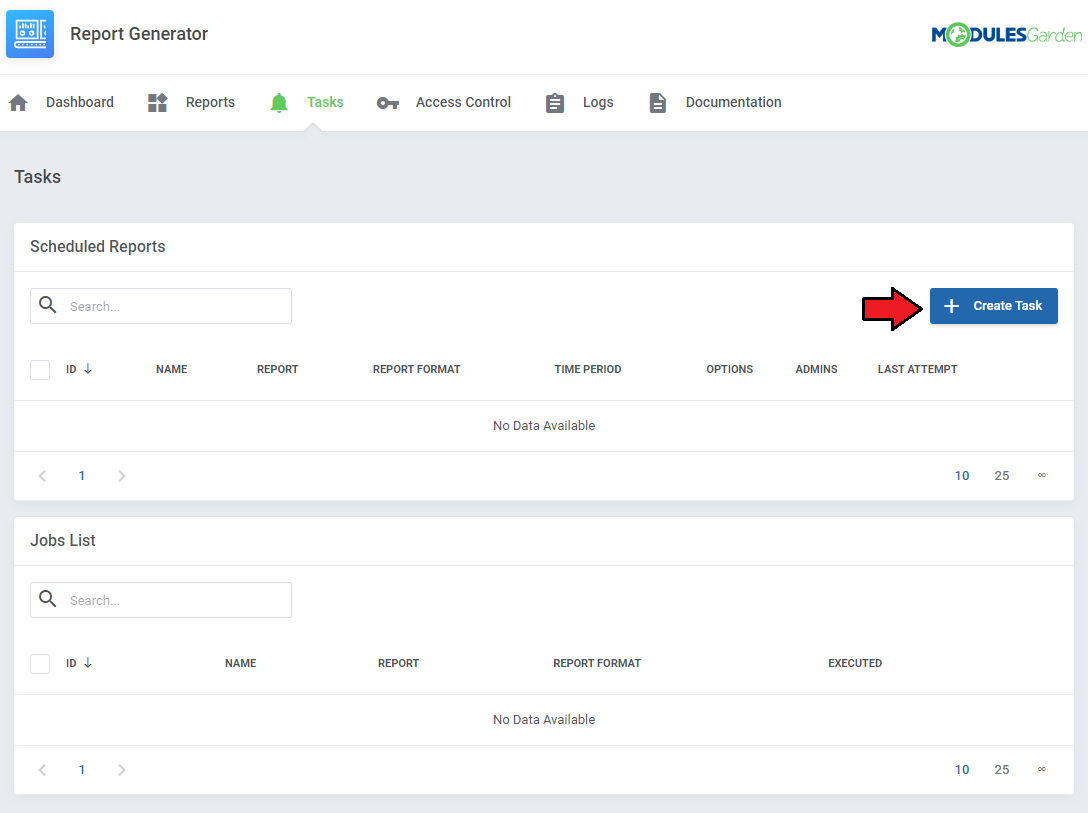Click the OPTIONS column header
Viewport: 1088px width, 813px height.
(729, 369)
